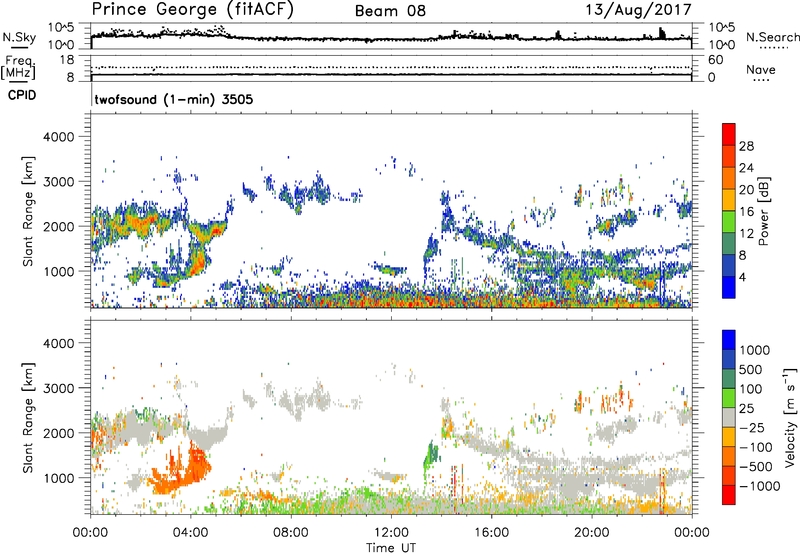Select the positive '1000' value on velocity colorbar

pyautogui.click(x=755, y=350)
